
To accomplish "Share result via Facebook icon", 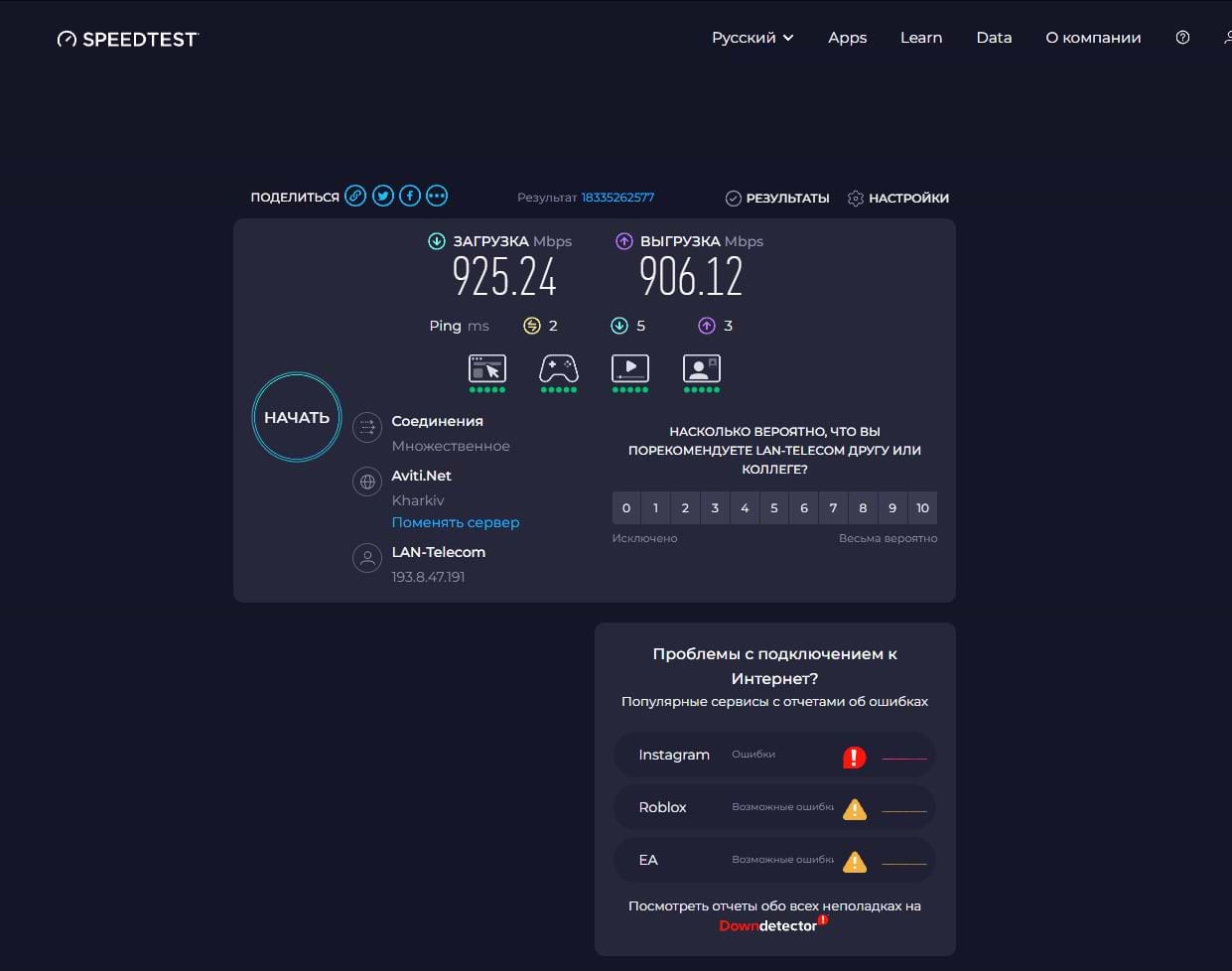I will coord(410,197).
